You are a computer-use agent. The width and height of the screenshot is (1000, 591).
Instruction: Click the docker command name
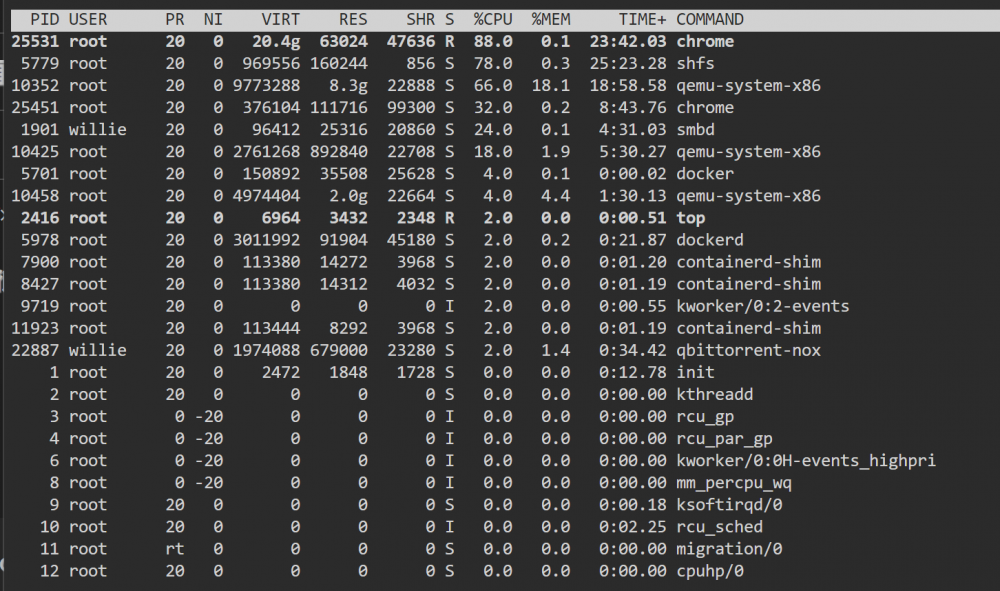[705, 174]
